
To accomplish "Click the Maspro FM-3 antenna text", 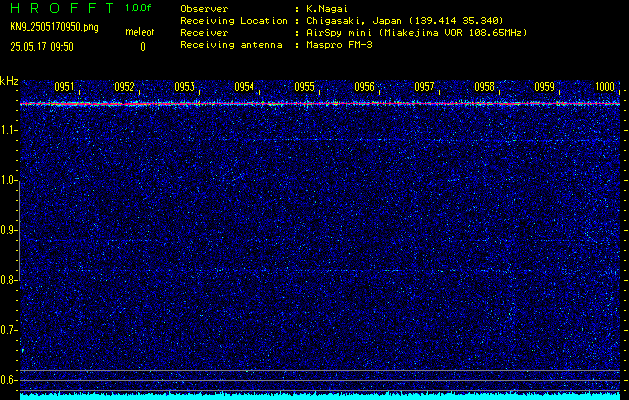I will [339, 45].
